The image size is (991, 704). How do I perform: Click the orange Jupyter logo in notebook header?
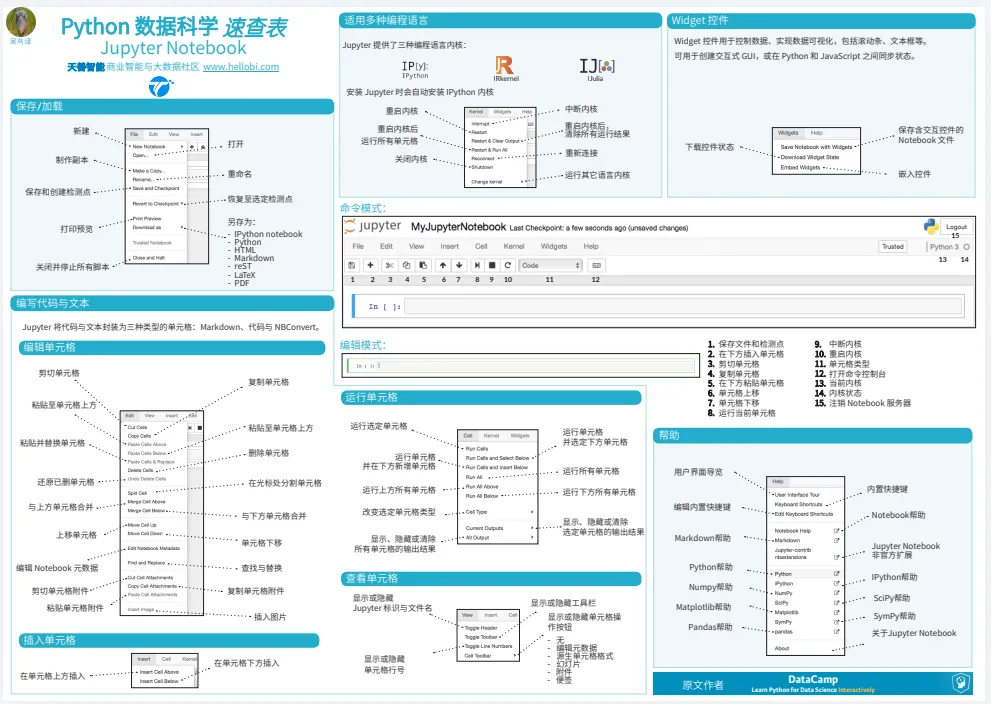tap(350, 226)
